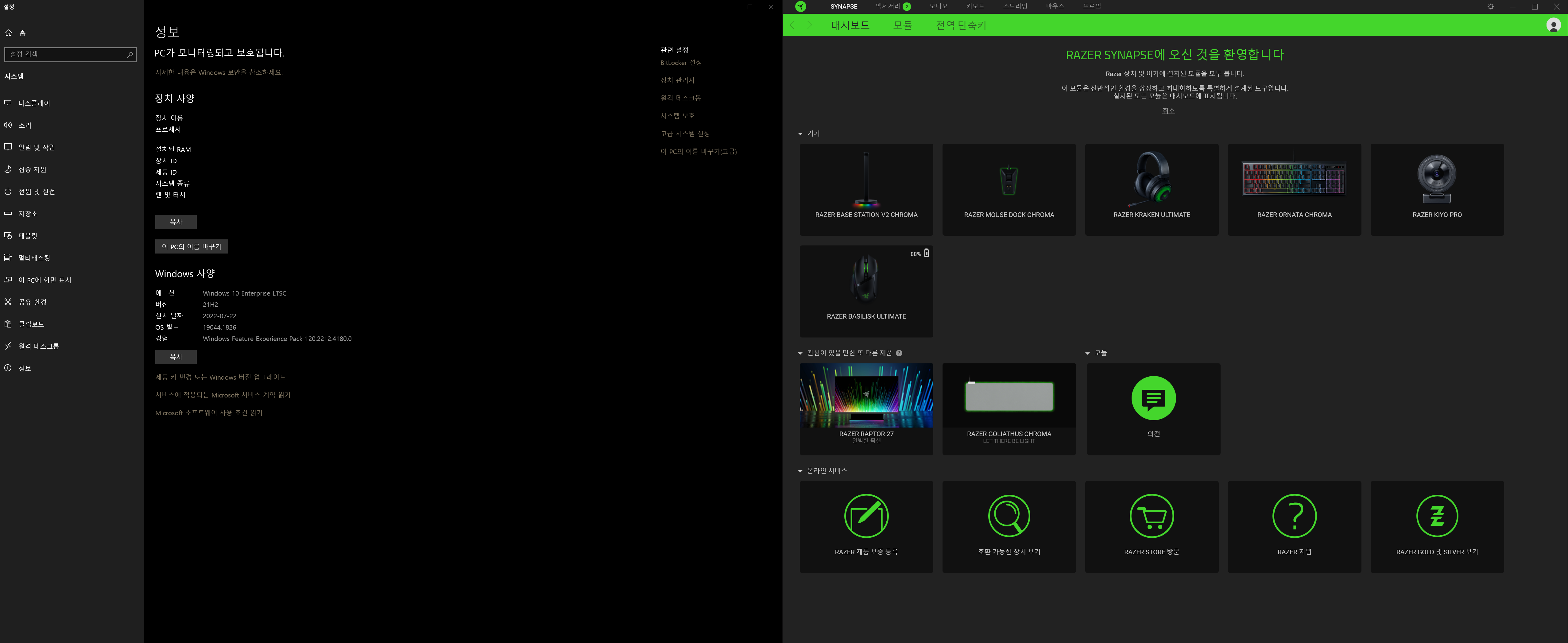This screenshot has height=643, width=1568.
Task: Collapse the 기기 devices section
Action: pyautogui.click(x=800, y=134)
